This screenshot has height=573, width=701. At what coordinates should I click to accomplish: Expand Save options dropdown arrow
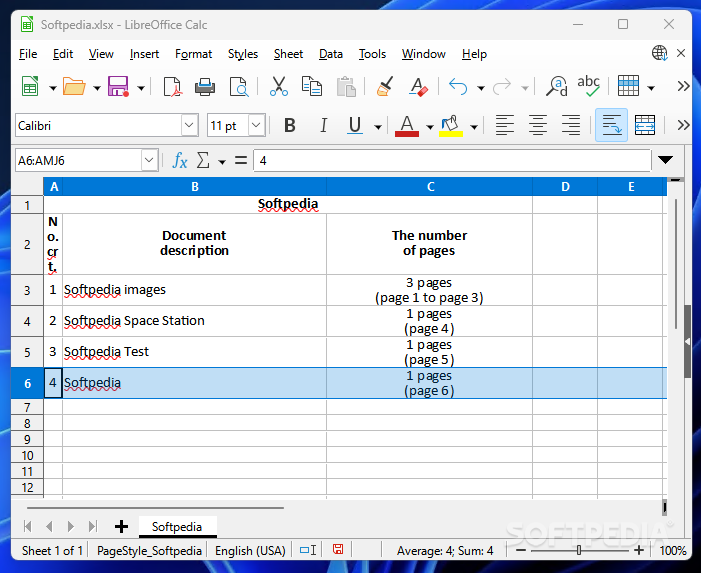[141, 88]
